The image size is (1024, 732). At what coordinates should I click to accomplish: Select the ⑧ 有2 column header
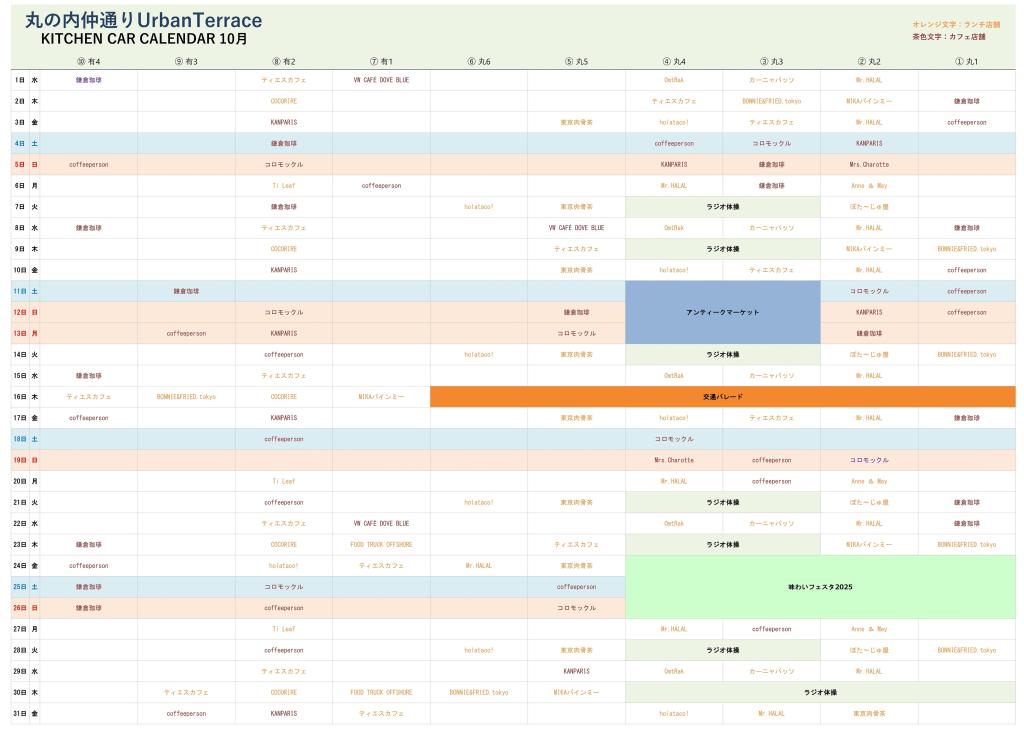tap(284, 61)
